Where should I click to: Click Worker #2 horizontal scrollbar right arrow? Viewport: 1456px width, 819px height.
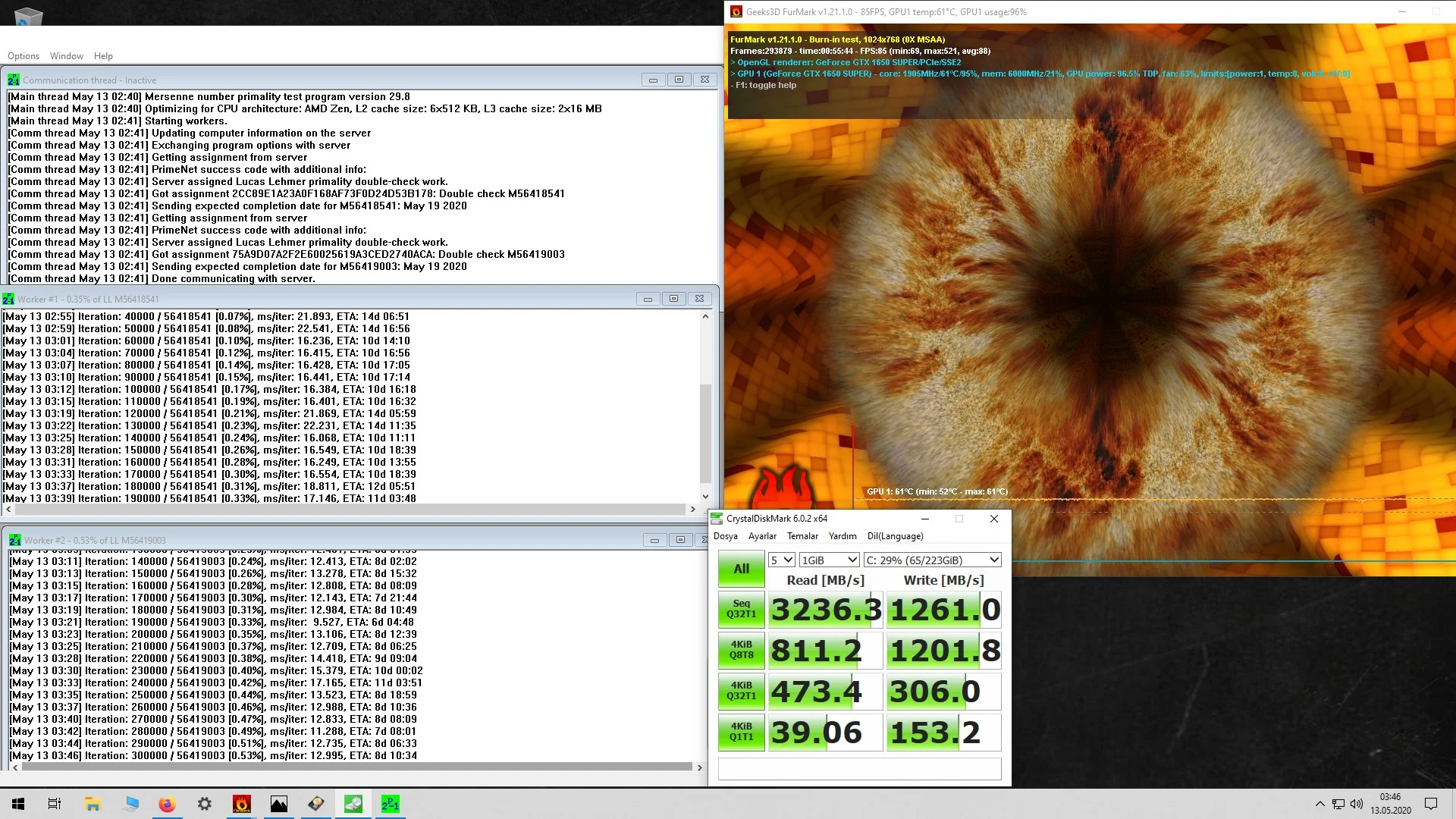click(x=699, y=767)
